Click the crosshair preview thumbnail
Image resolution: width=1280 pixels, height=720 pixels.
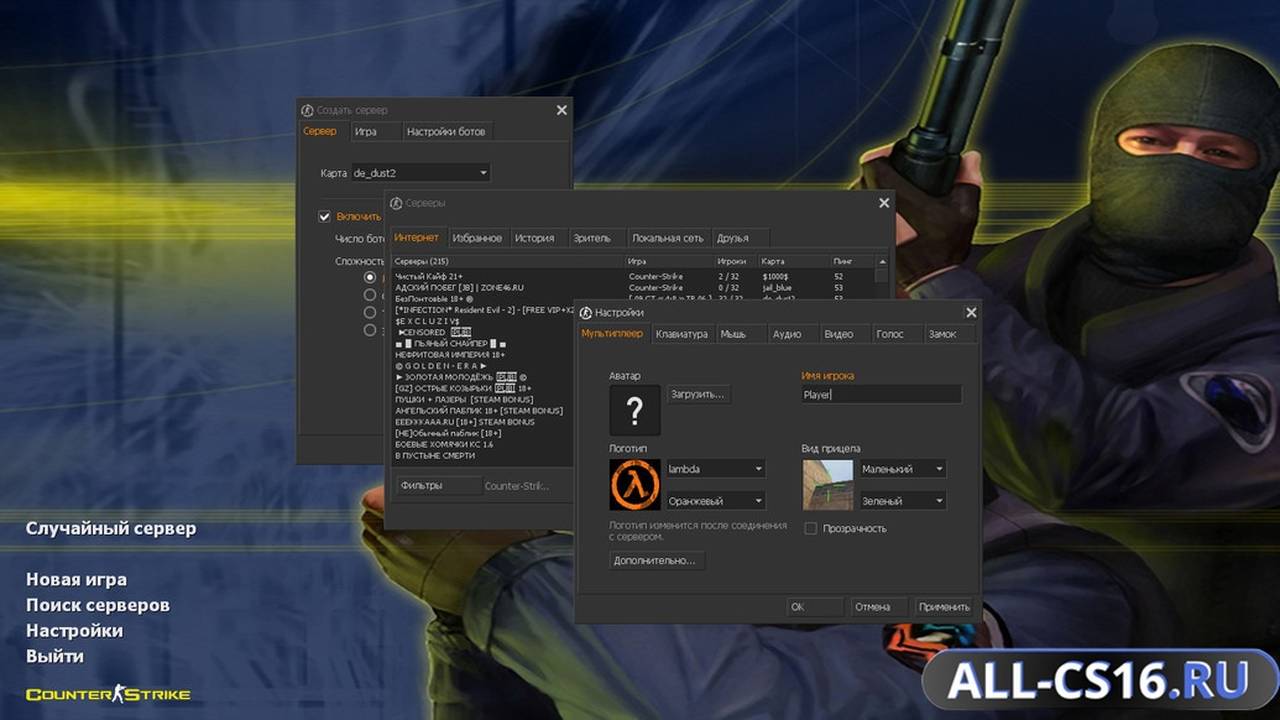tap(828, 484)
